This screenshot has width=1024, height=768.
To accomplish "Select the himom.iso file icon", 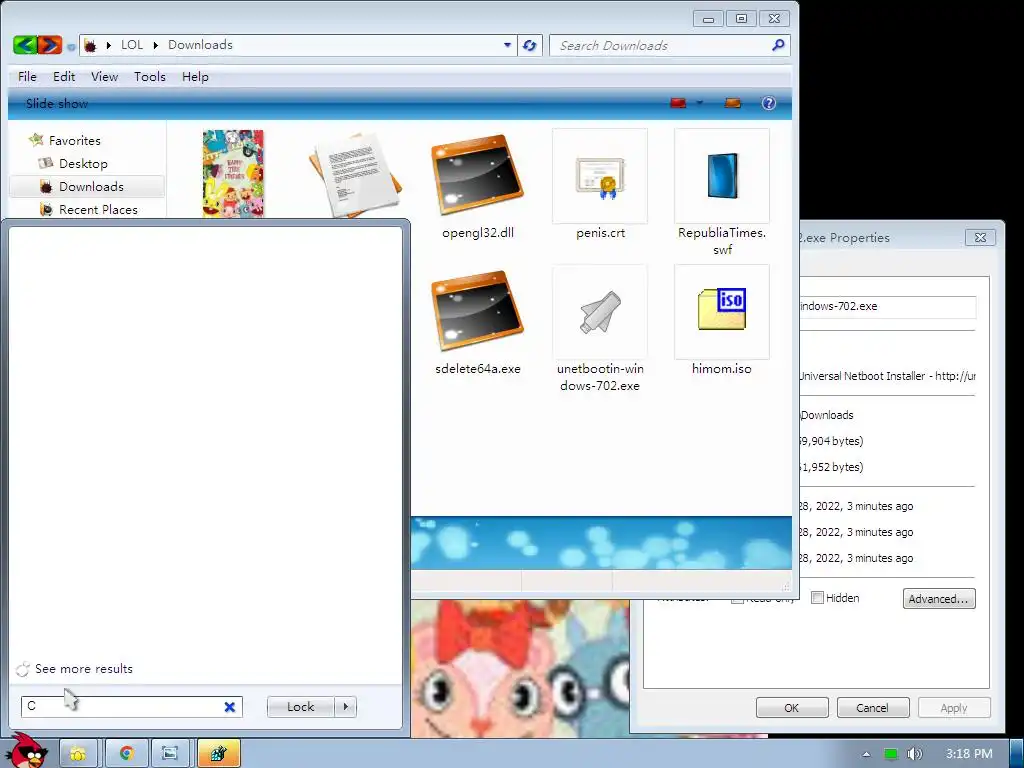I will [722, 312].
